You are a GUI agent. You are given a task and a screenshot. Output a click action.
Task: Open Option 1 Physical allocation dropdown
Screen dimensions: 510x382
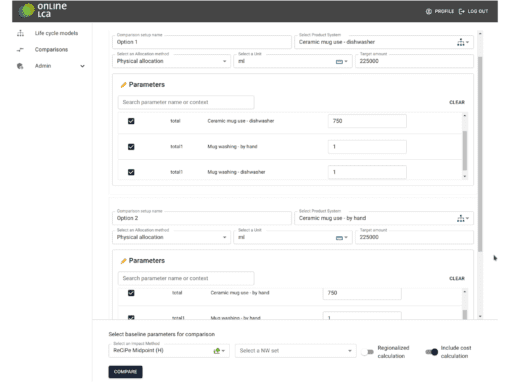pos(171,61)
